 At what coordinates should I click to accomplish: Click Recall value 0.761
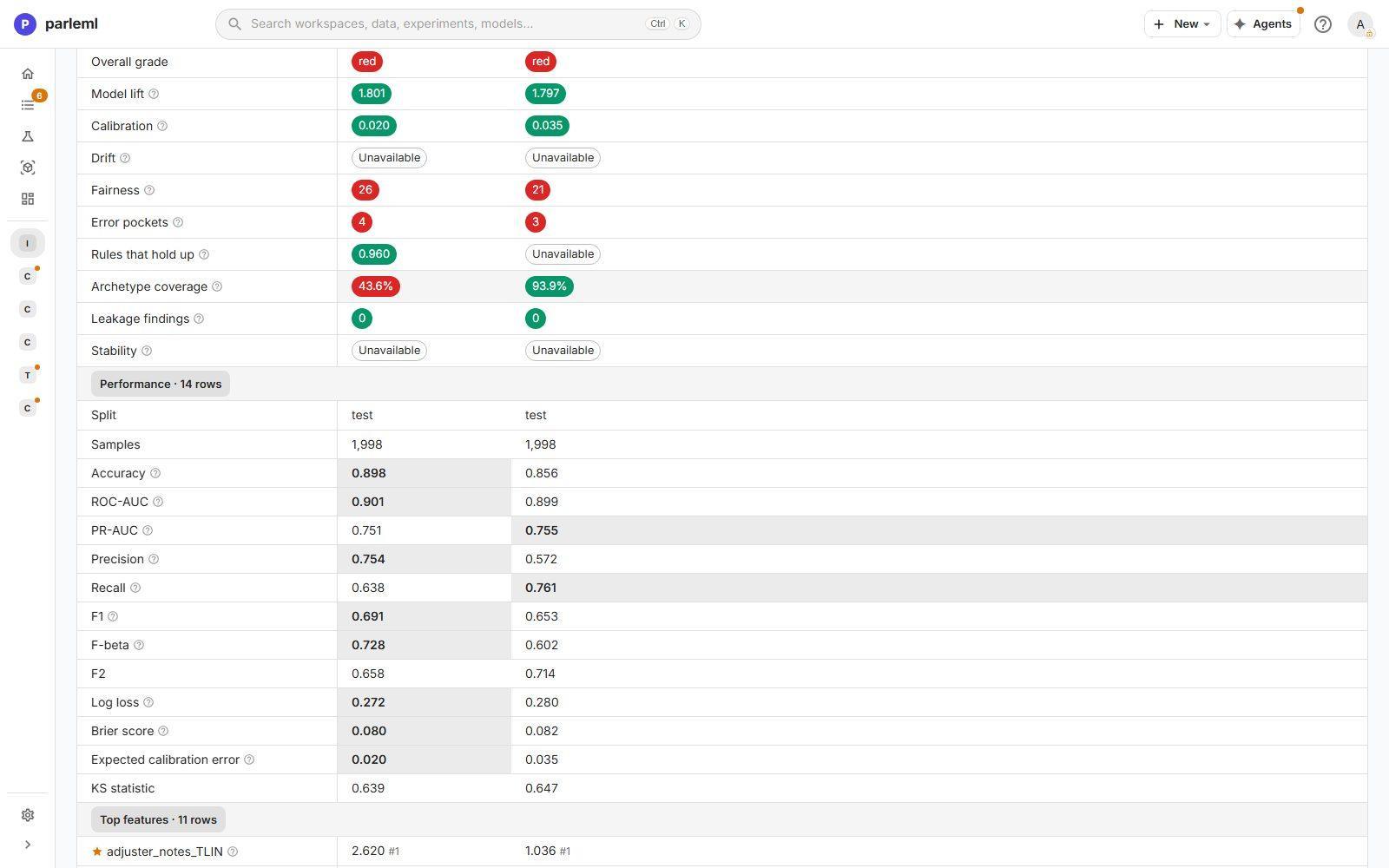point(541,588)
